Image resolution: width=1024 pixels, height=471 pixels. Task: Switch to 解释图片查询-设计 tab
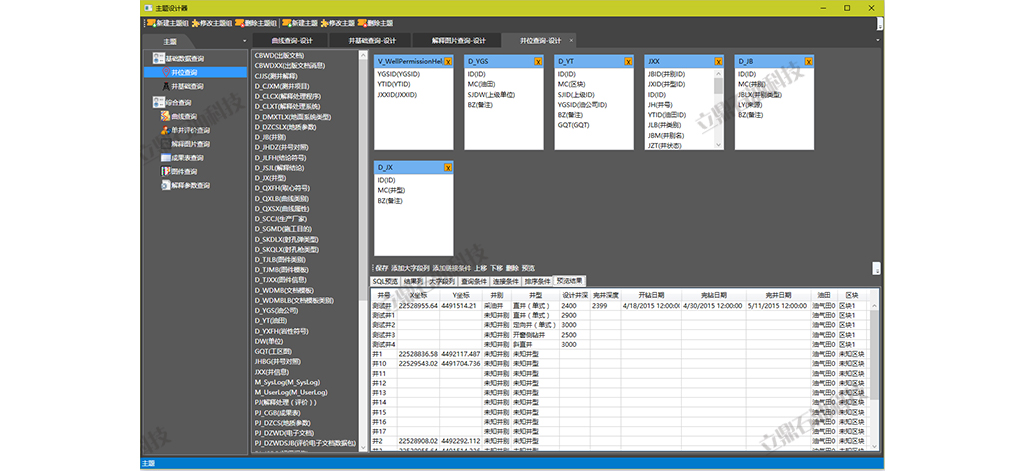(x=458, y=41)
